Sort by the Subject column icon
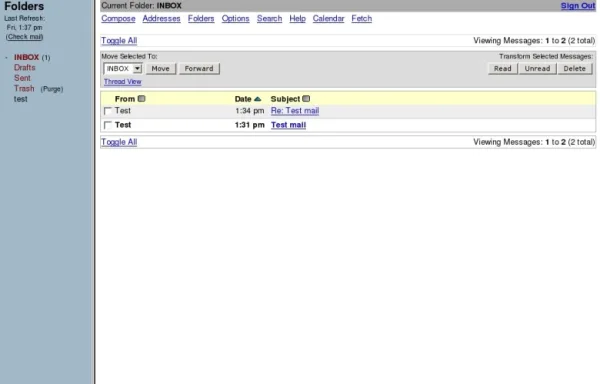The height and width of the screenshot is (384, 600). pyautogui.click(x=306, y=99)
